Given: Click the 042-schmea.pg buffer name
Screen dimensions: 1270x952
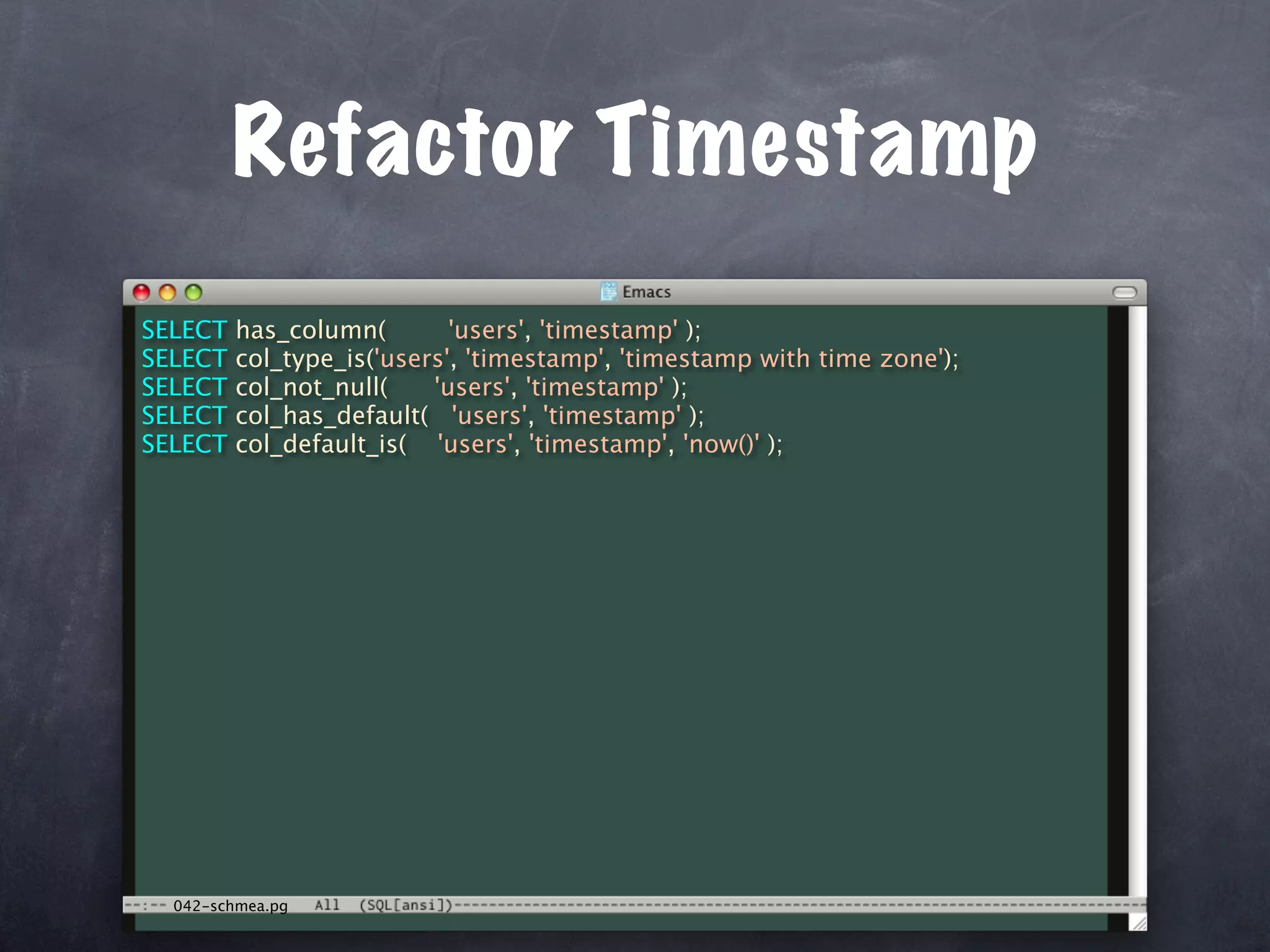Looking at the screenshot, I should [231, 906].
